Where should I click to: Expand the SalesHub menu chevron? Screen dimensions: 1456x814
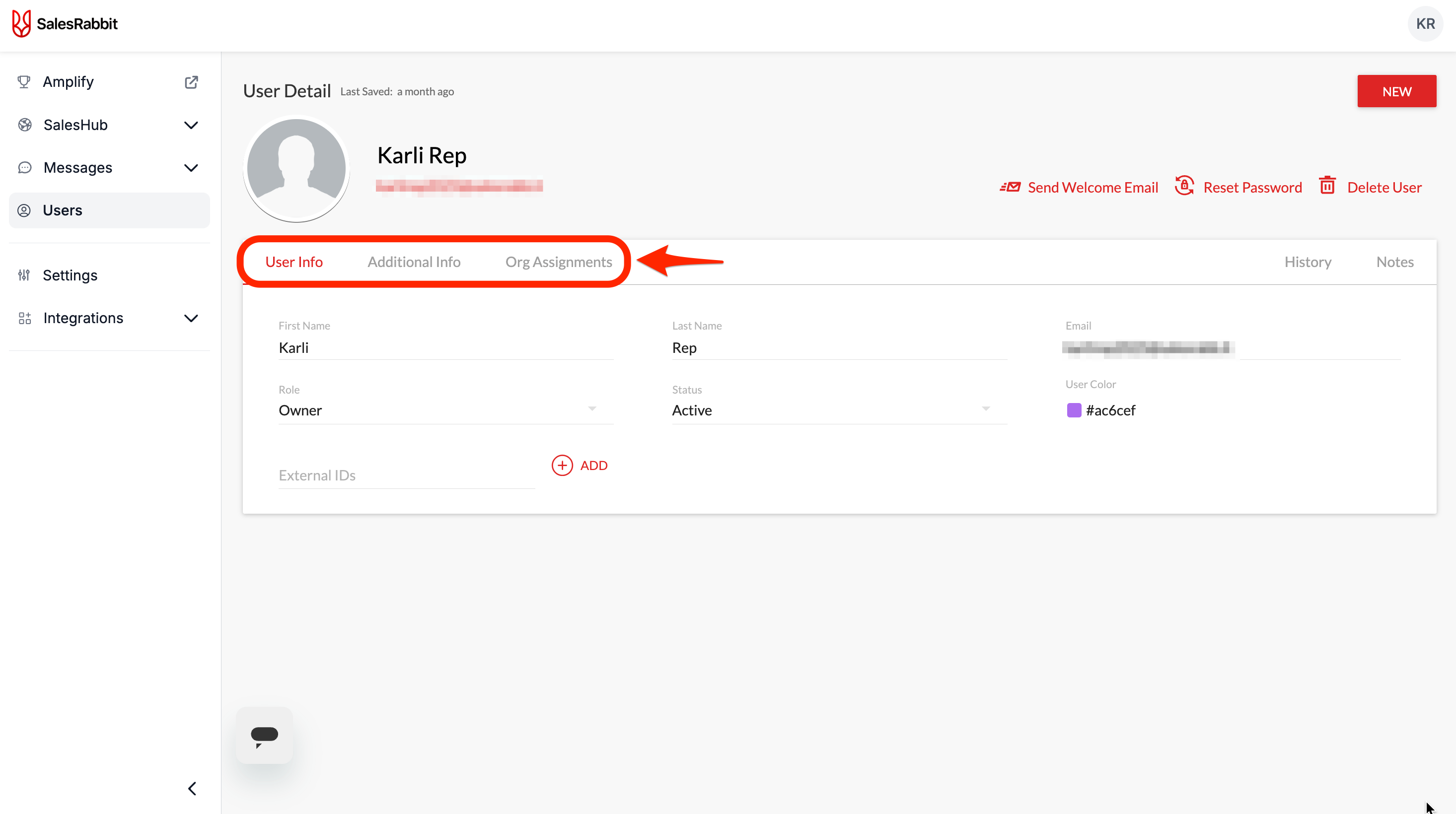point(191,125)
